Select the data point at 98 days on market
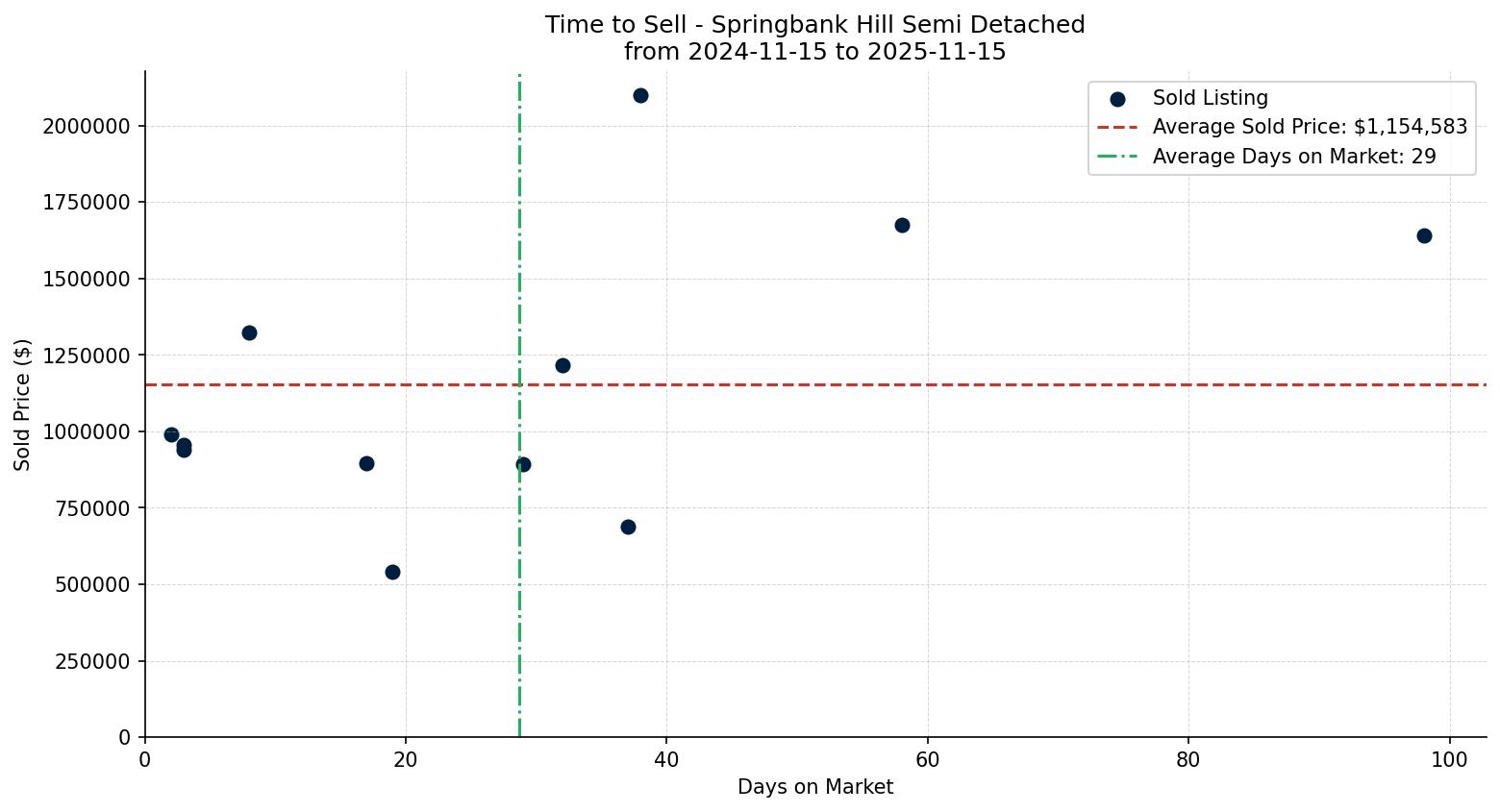The width and height of the screenshot is (1500, 812). [1424, 235]
